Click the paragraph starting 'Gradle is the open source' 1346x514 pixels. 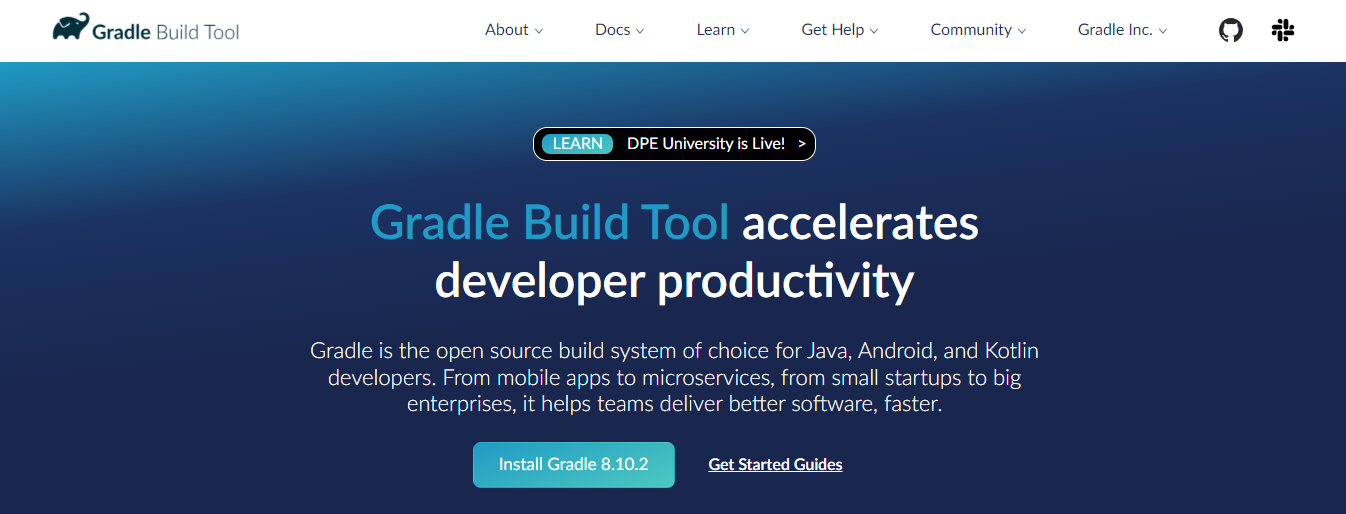click(674, 378)
